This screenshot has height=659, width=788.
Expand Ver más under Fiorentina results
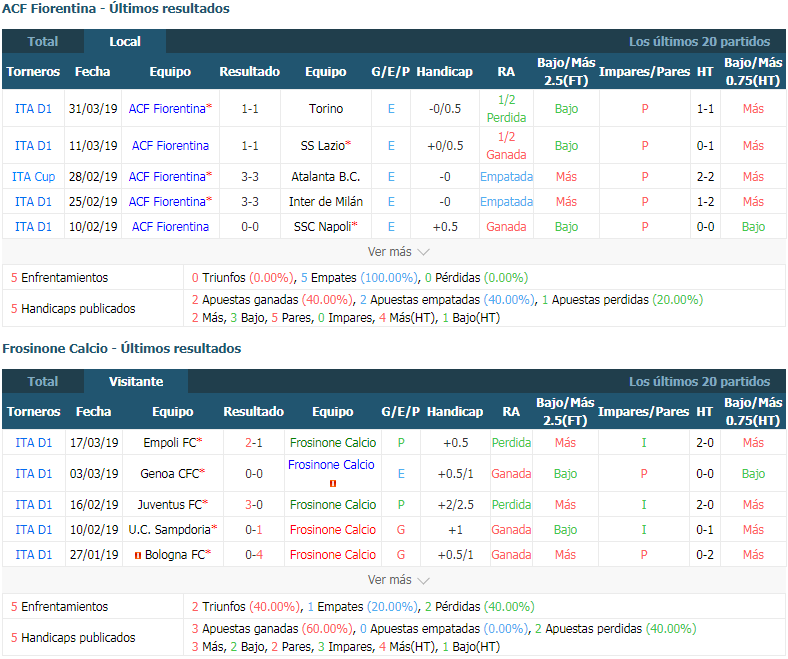point(398,252)
